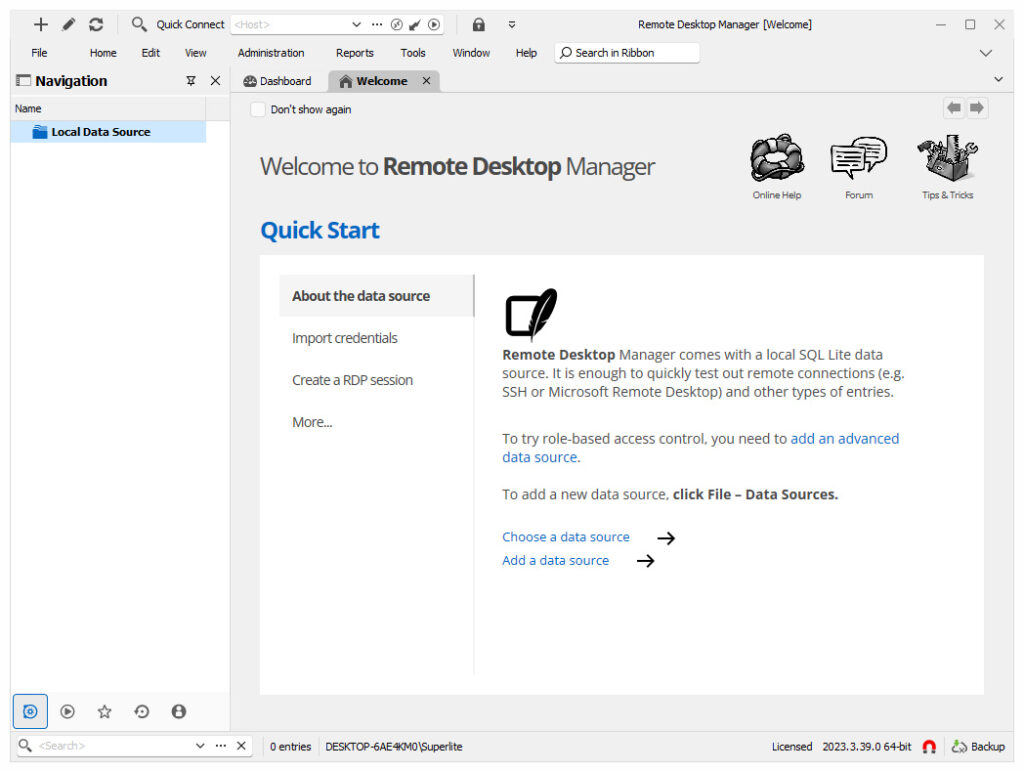1024x772 pixels.
Task: Tick the Don't show again checkbox
Action: pyautogui.click(x=258, y=109)
